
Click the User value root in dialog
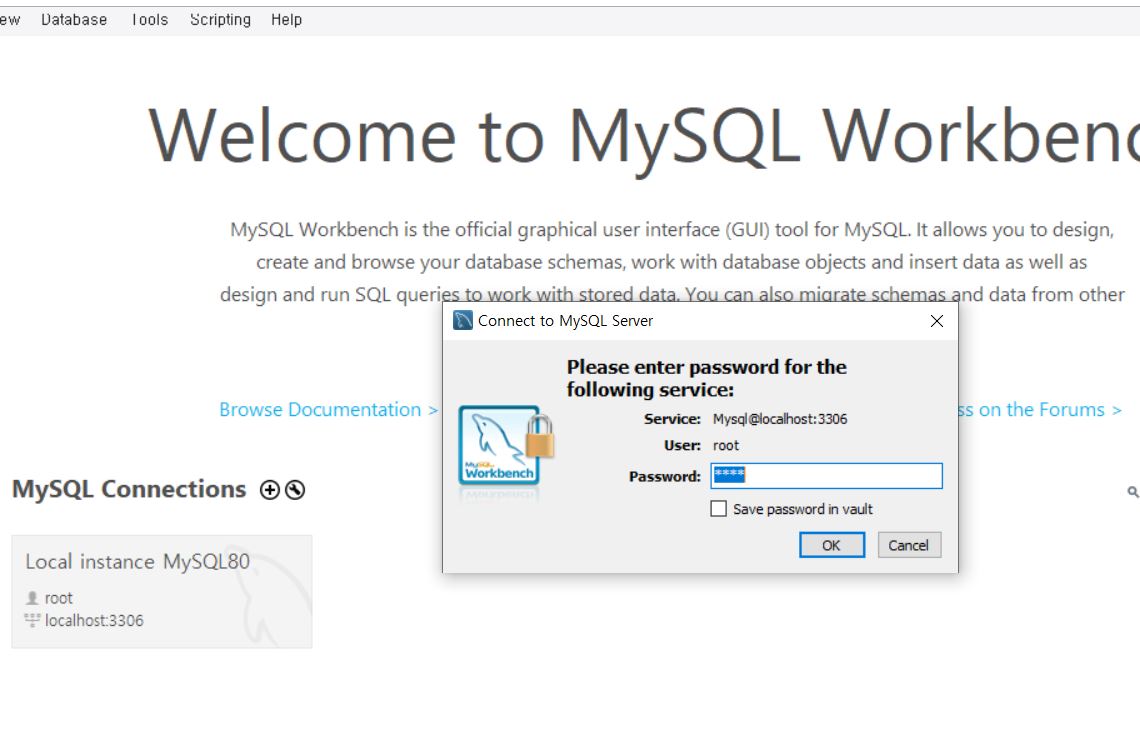tap(726, 446)
